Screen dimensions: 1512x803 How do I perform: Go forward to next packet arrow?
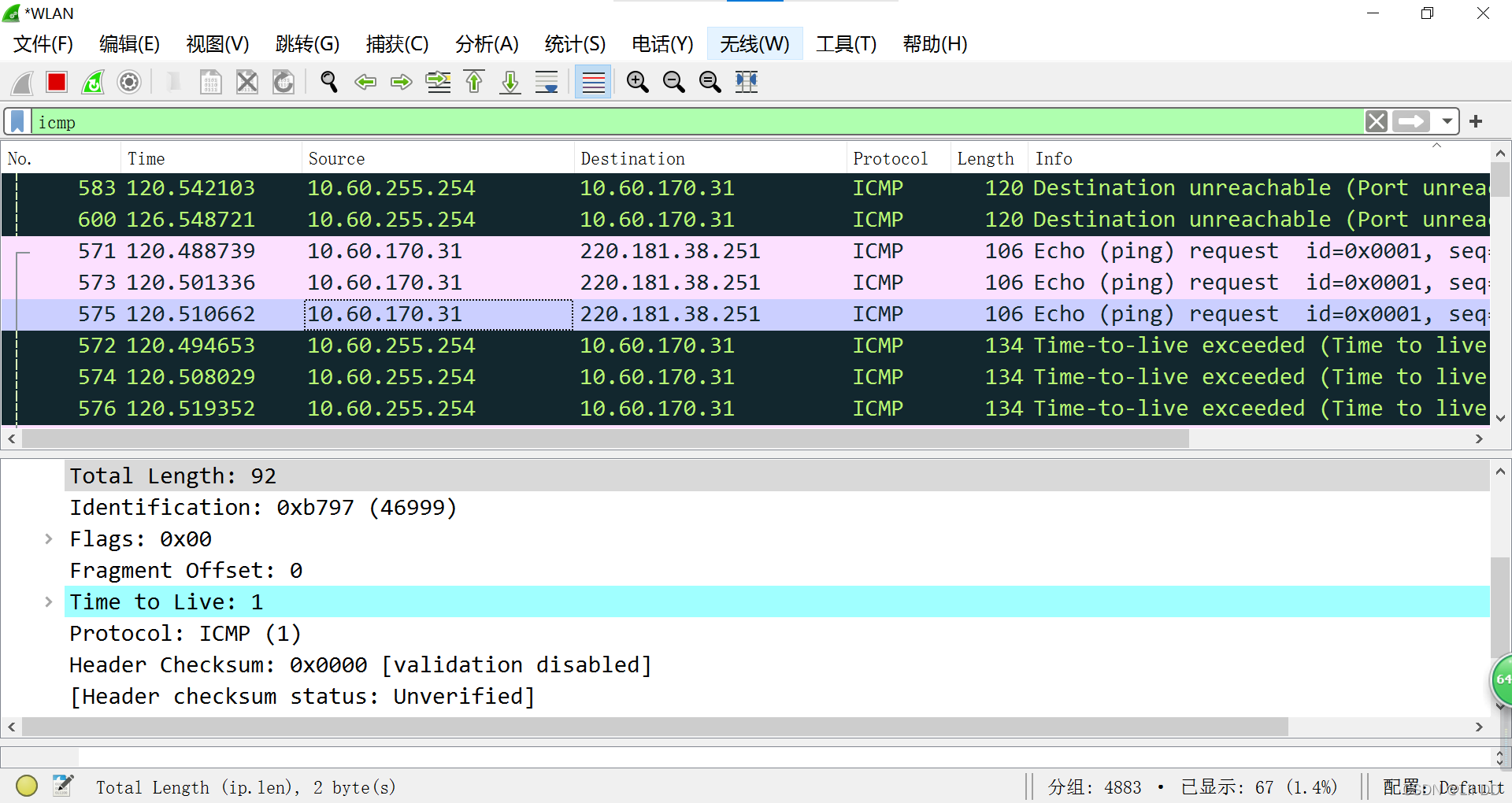pyautogui.click(x=402, y=82)
